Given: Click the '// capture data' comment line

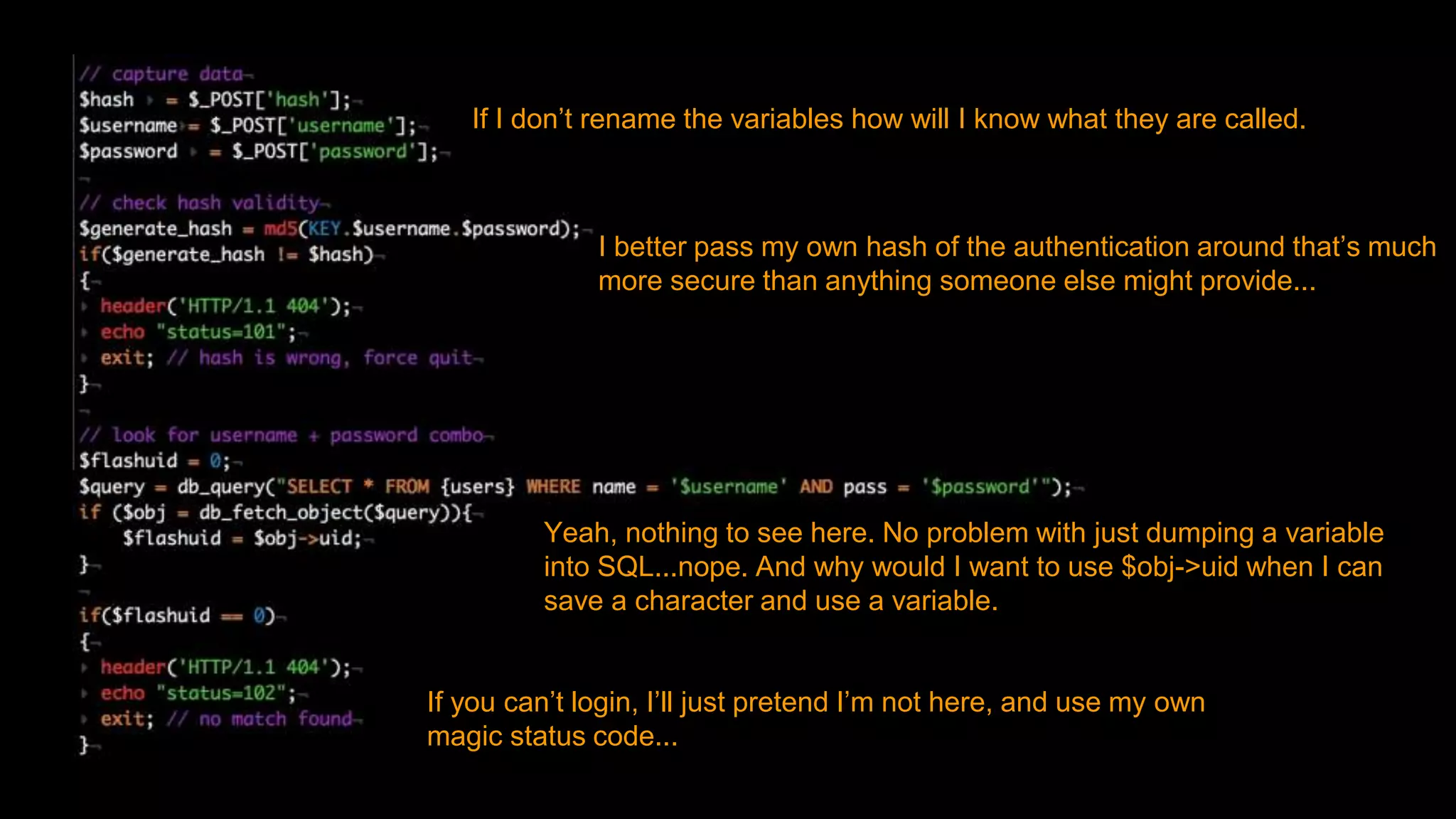Looking at the screenshot, I should [x=161, y=74].
